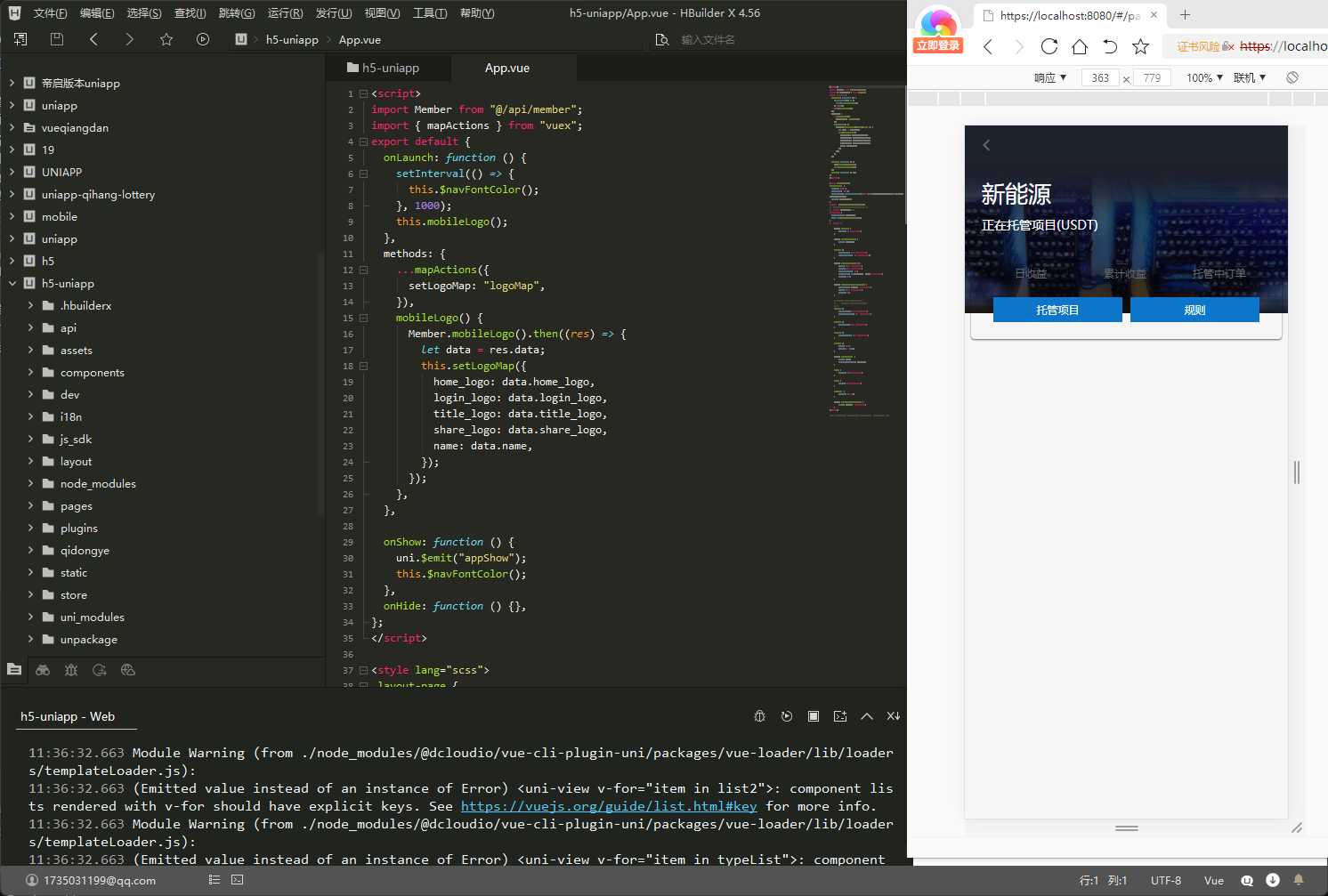Viewport: 1328px width, 896px height.
Task: Click the run play icon in HBuilder toolbar
Action: click(203, 39)
